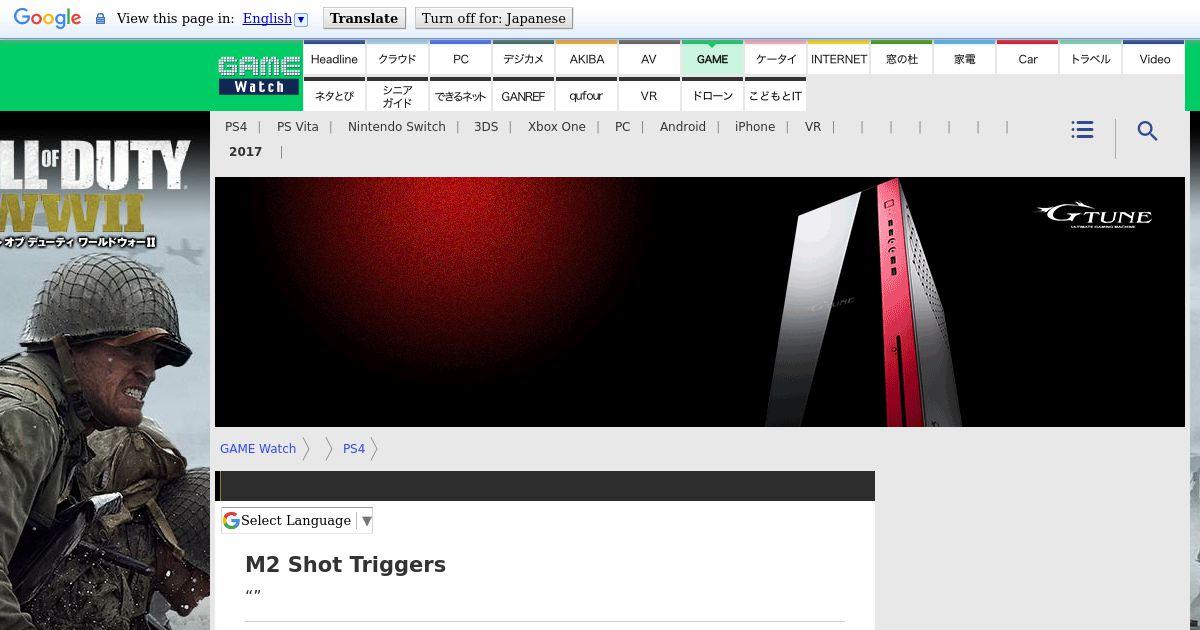The height and width of the screenshot is (630, 1200).
Task: Open the 窓の杜 tab
Action: [x=901, y=58]
